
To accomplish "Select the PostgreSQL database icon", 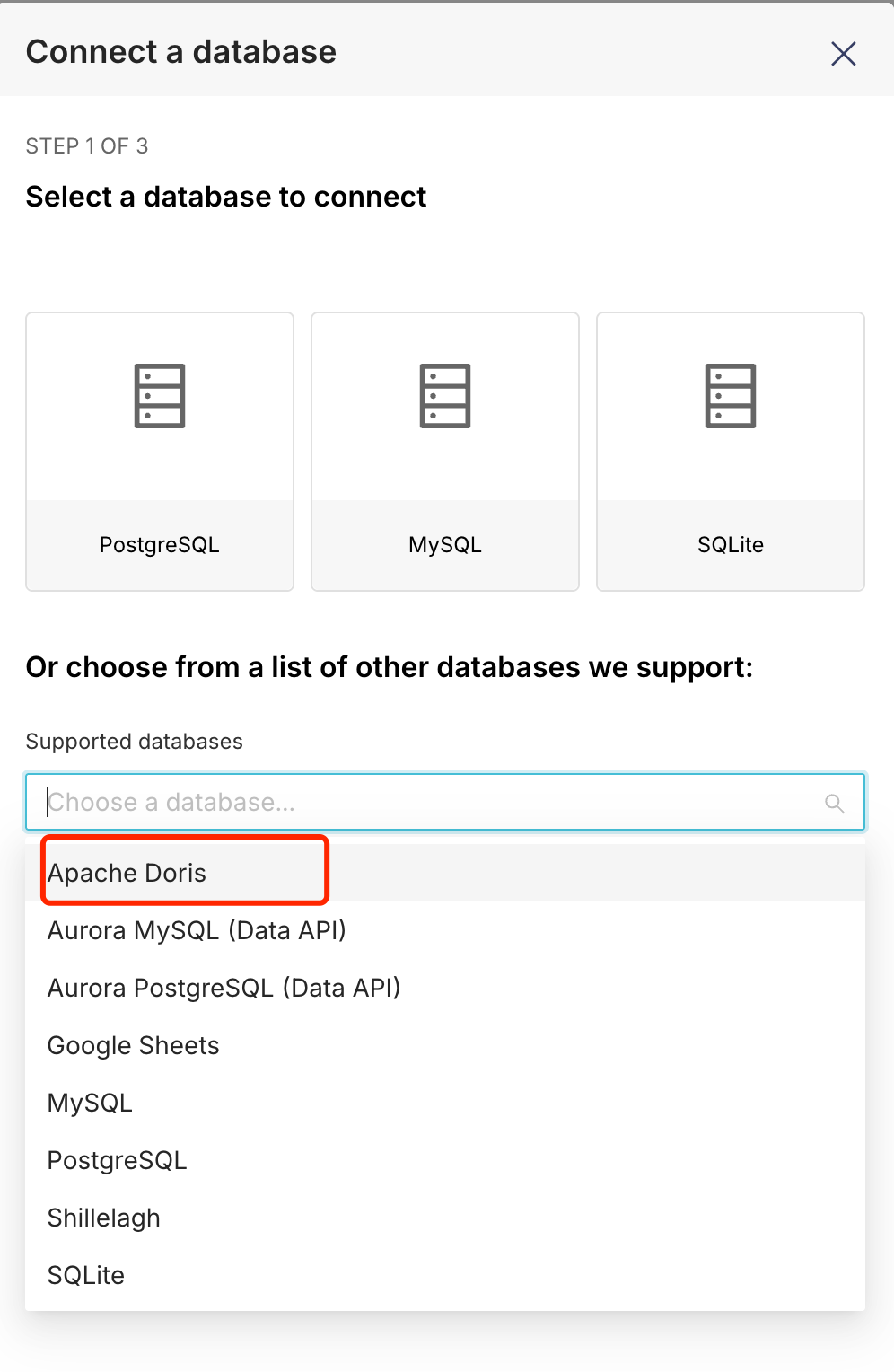I will point(159,395).
